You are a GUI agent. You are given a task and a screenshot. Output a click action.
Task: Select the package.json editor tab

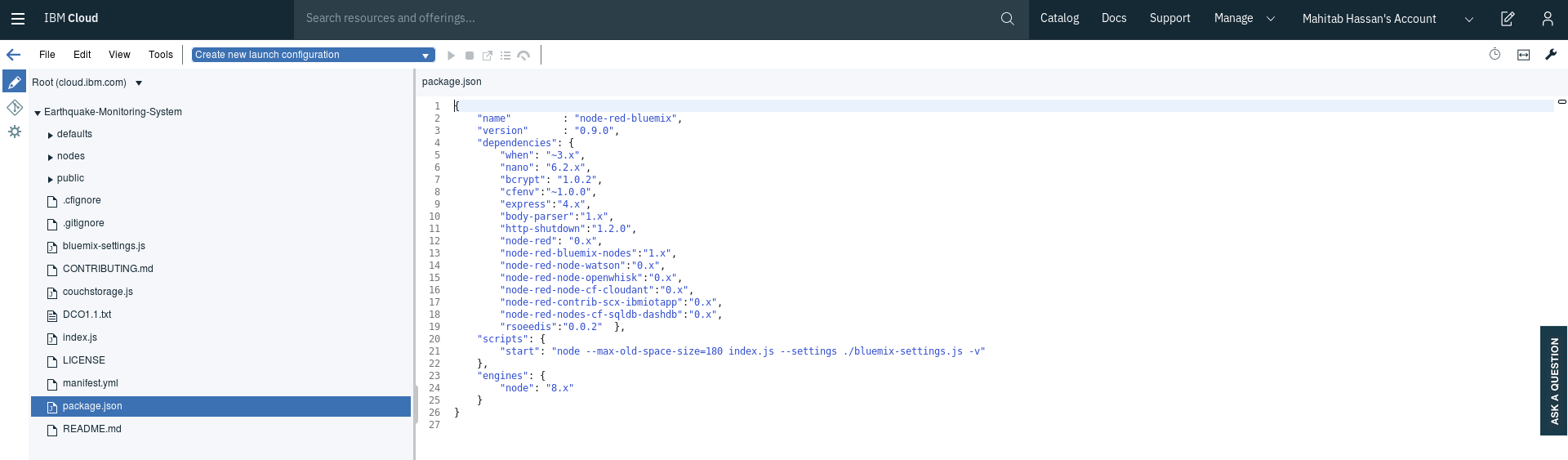pyautogui.click(x=452, y=82)
